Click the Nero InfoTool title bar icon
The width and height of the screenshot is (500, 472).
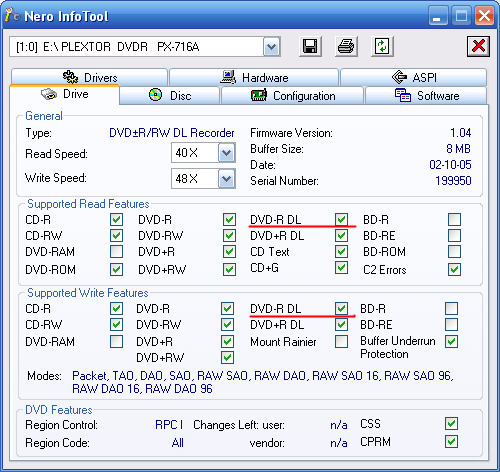tap(12, 15)
